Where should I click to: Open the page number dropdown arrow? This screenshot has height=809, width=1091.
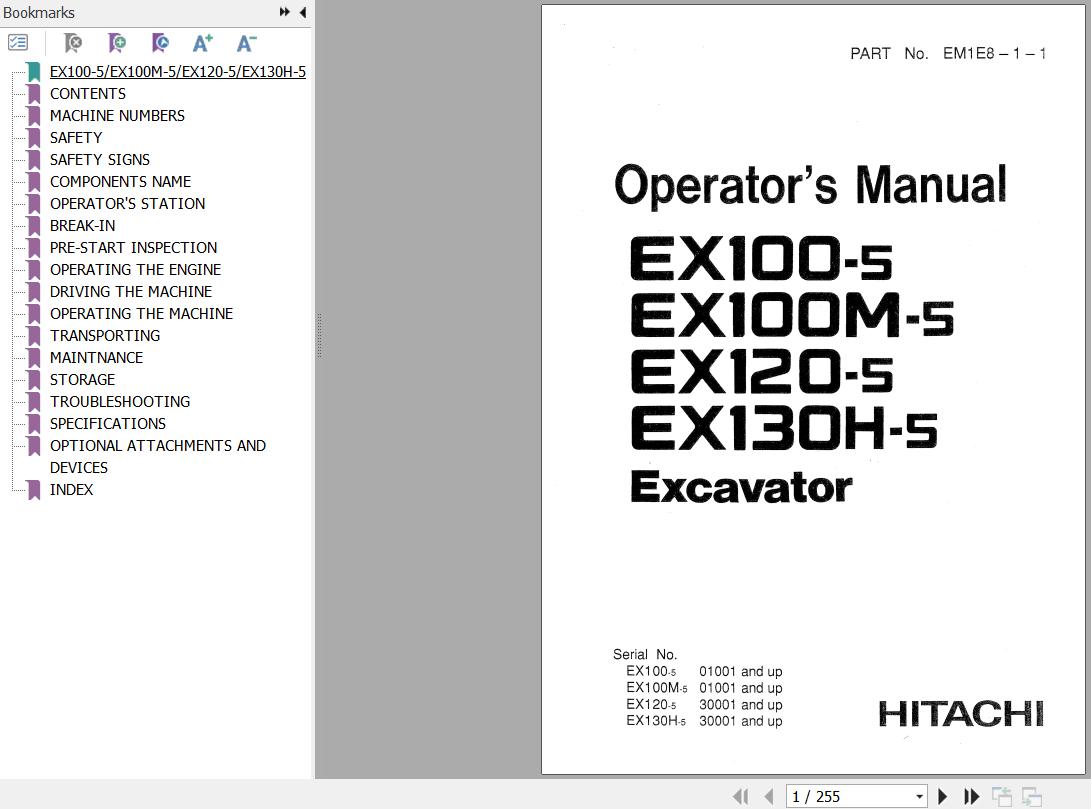(919, 796)
